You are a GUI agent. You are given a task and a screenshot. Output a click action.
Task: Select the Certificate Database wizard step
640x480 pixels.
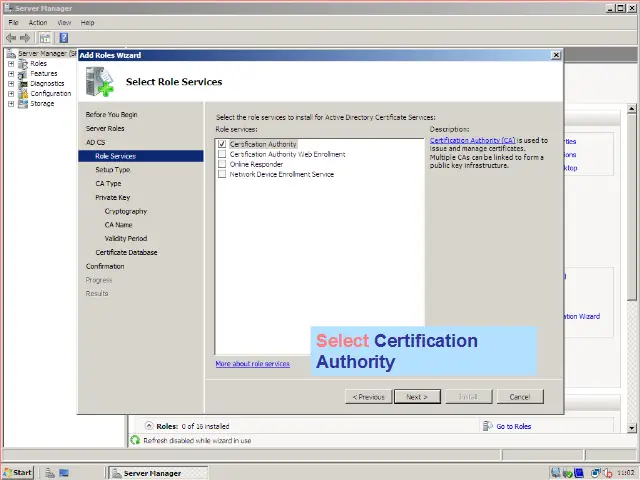pos(127,253)
